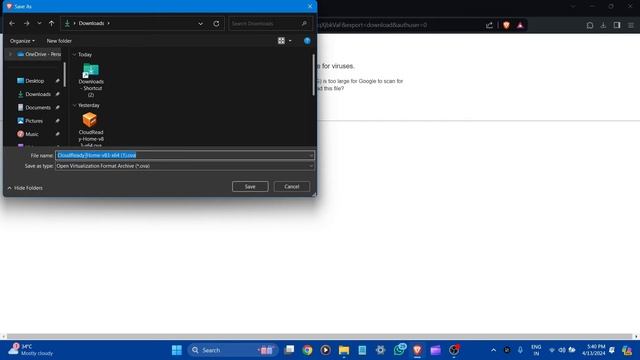The width and height of the screenshot is (640, 360).
Task: Click the share icon in browser address bar
Action: pos(489,25)
